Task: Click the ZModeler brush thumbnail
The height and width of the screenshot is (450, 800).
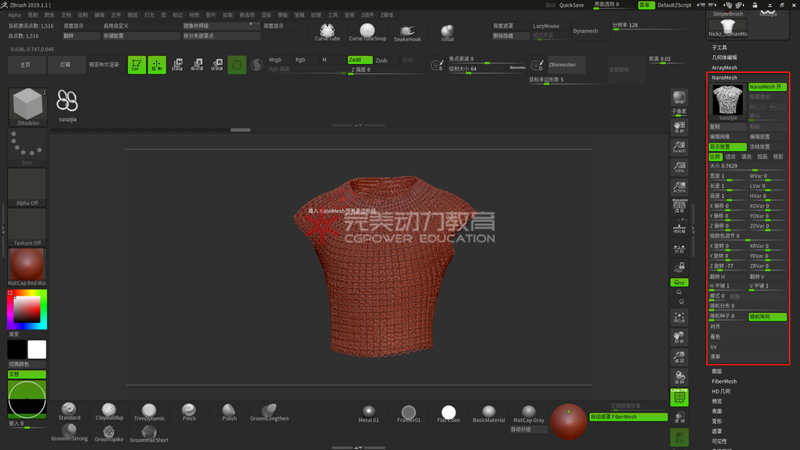Action: (x=27, y=105)
